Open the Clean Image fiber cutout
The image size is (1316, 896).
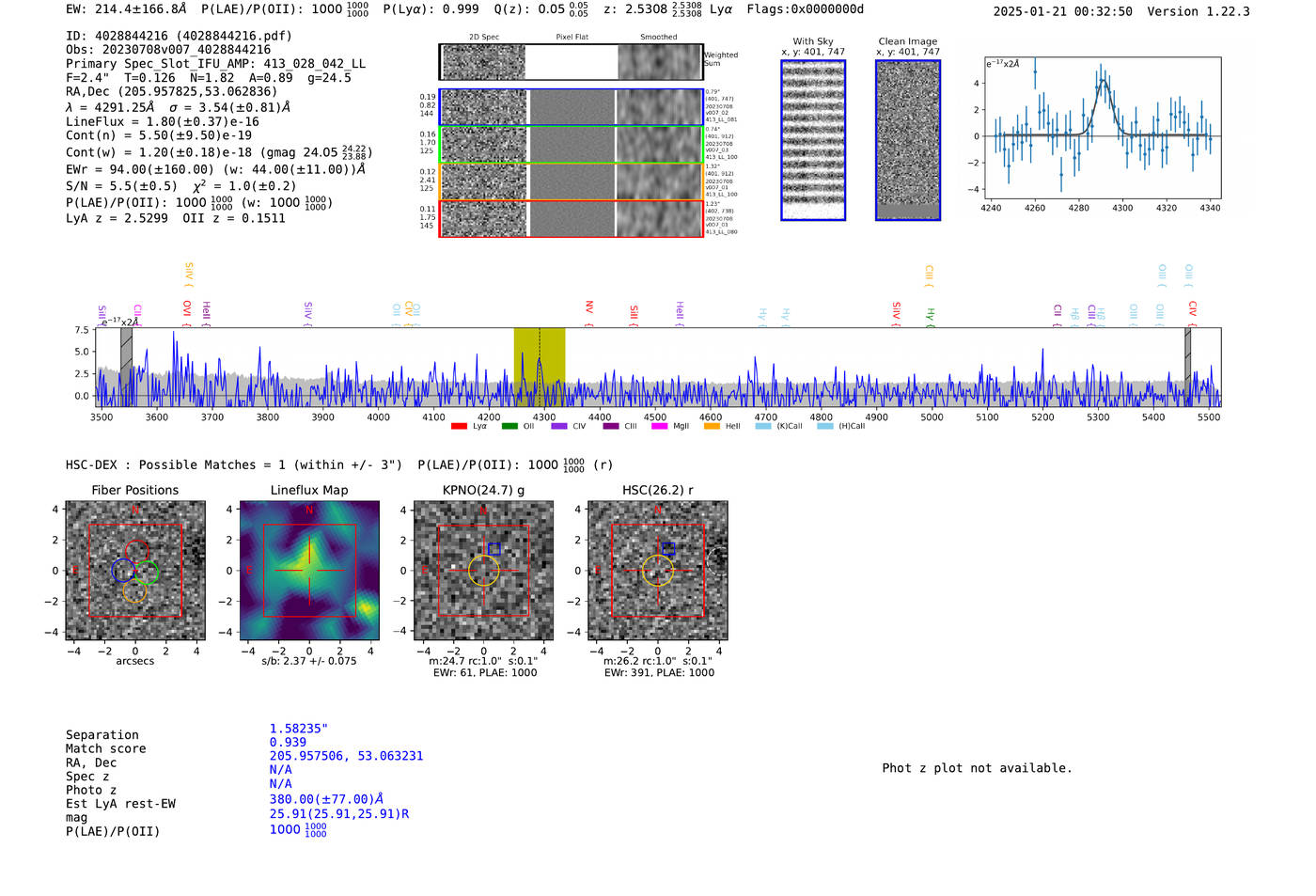[908, 140]
